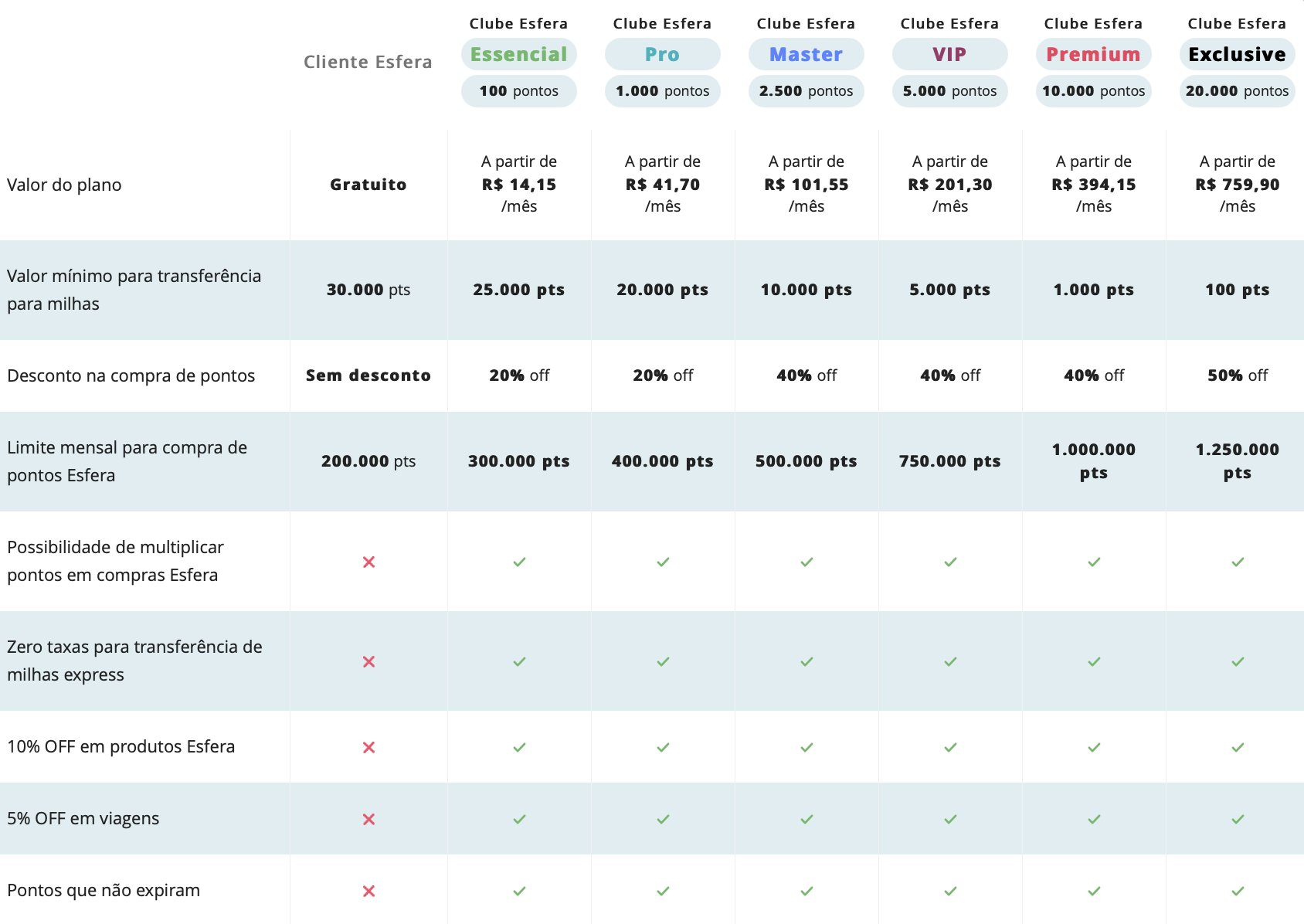Click the red X for Zero taxas row
The height and width of the screenshot is (924, 1304).
368,661
